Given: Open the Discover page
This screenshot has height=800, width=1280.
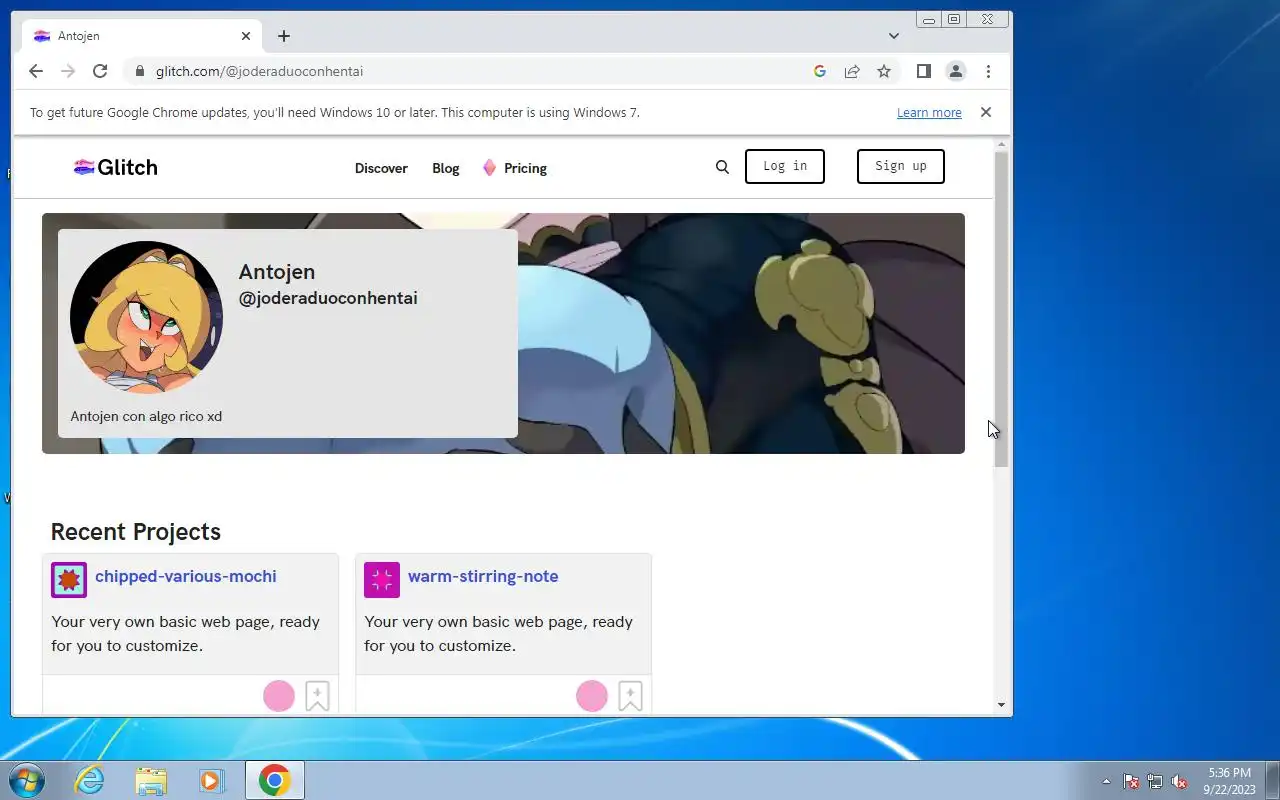Looking at the screenshot, I should [381, 168].
